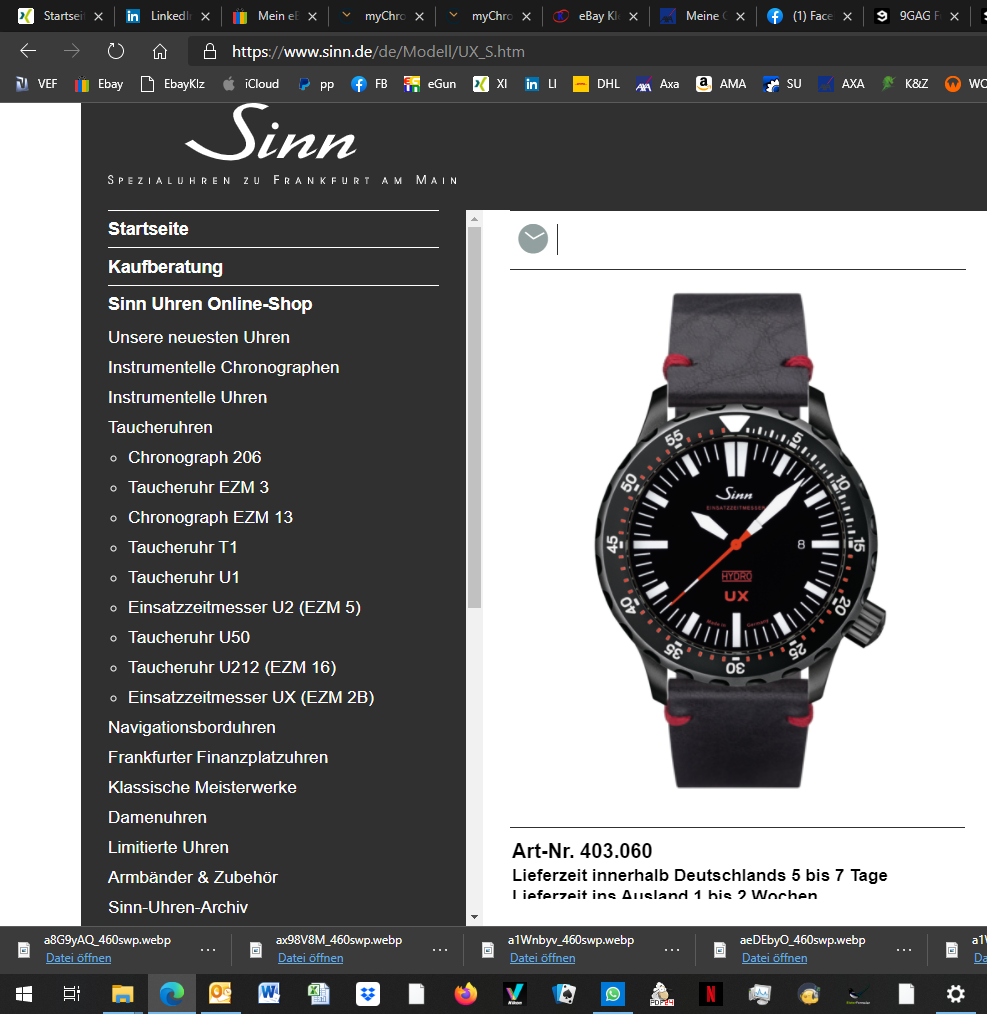The width and height of the screenshot is (987, 1014).
Task: Click the browser back arrow
Action: 28,52
